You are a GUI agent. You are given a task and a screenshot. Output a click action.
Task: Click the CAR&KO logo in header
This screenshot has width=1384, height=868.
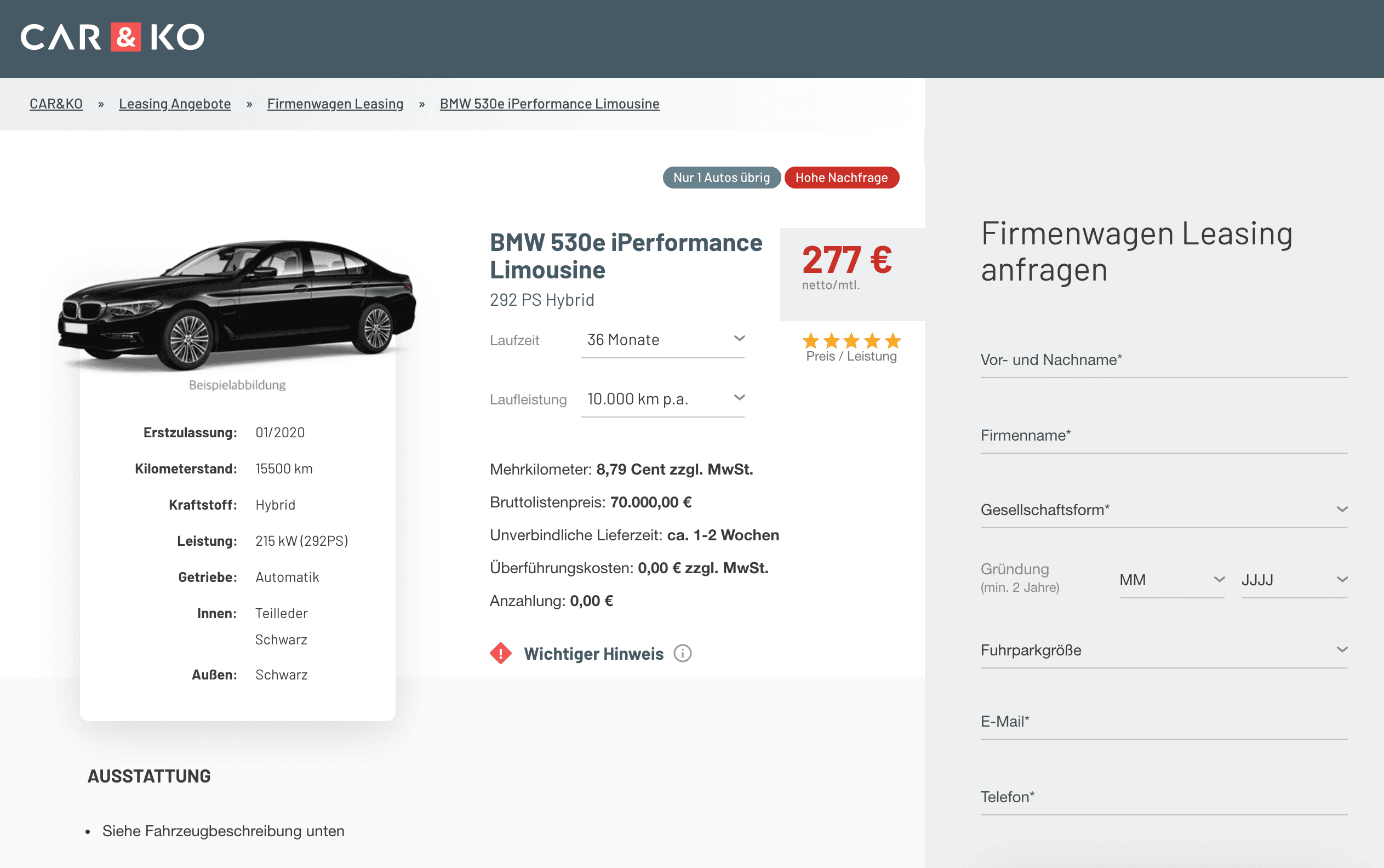tap(112, 37)
